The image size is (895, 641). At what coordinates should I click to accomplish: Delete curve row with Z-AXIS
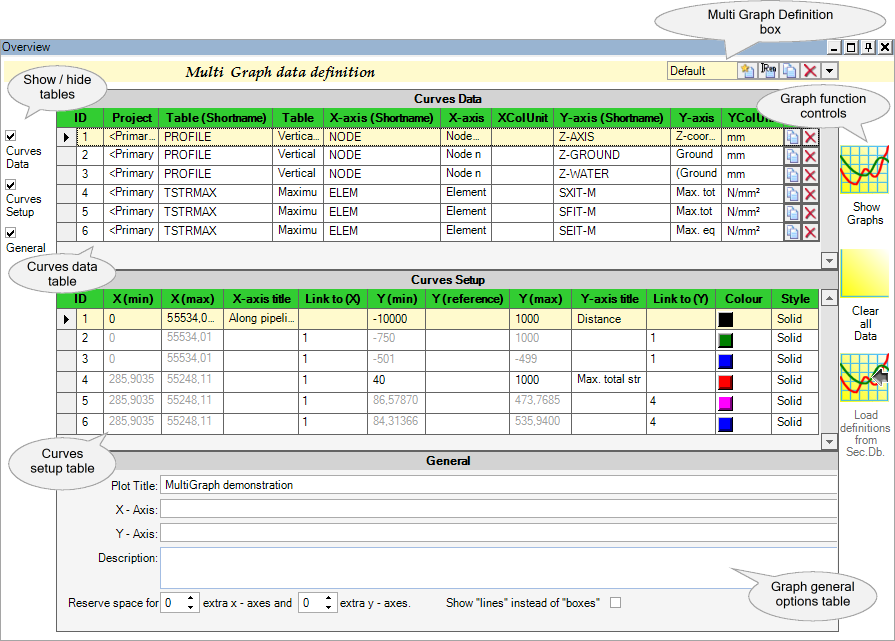(810, 137)
